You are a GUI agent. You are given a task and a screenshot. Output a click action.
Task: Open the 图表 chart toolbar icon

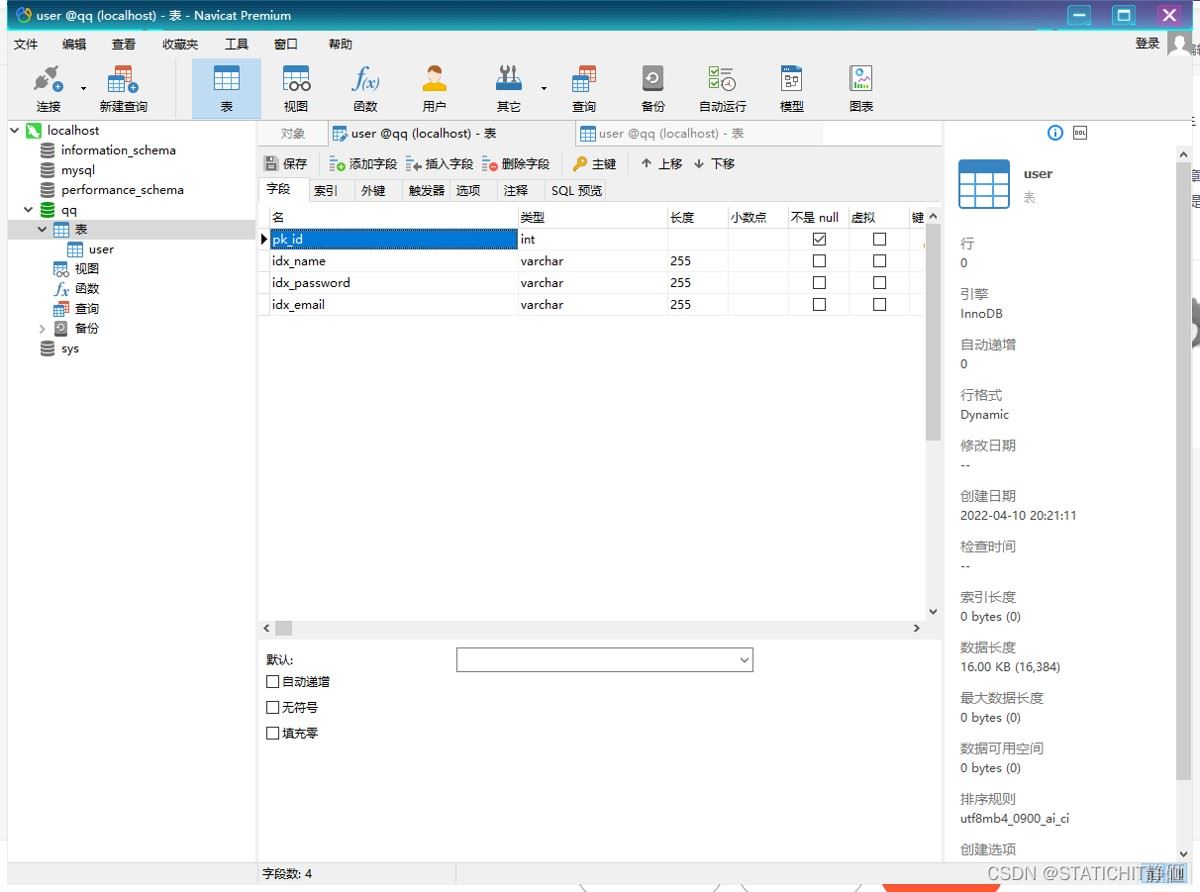point(861,89)
